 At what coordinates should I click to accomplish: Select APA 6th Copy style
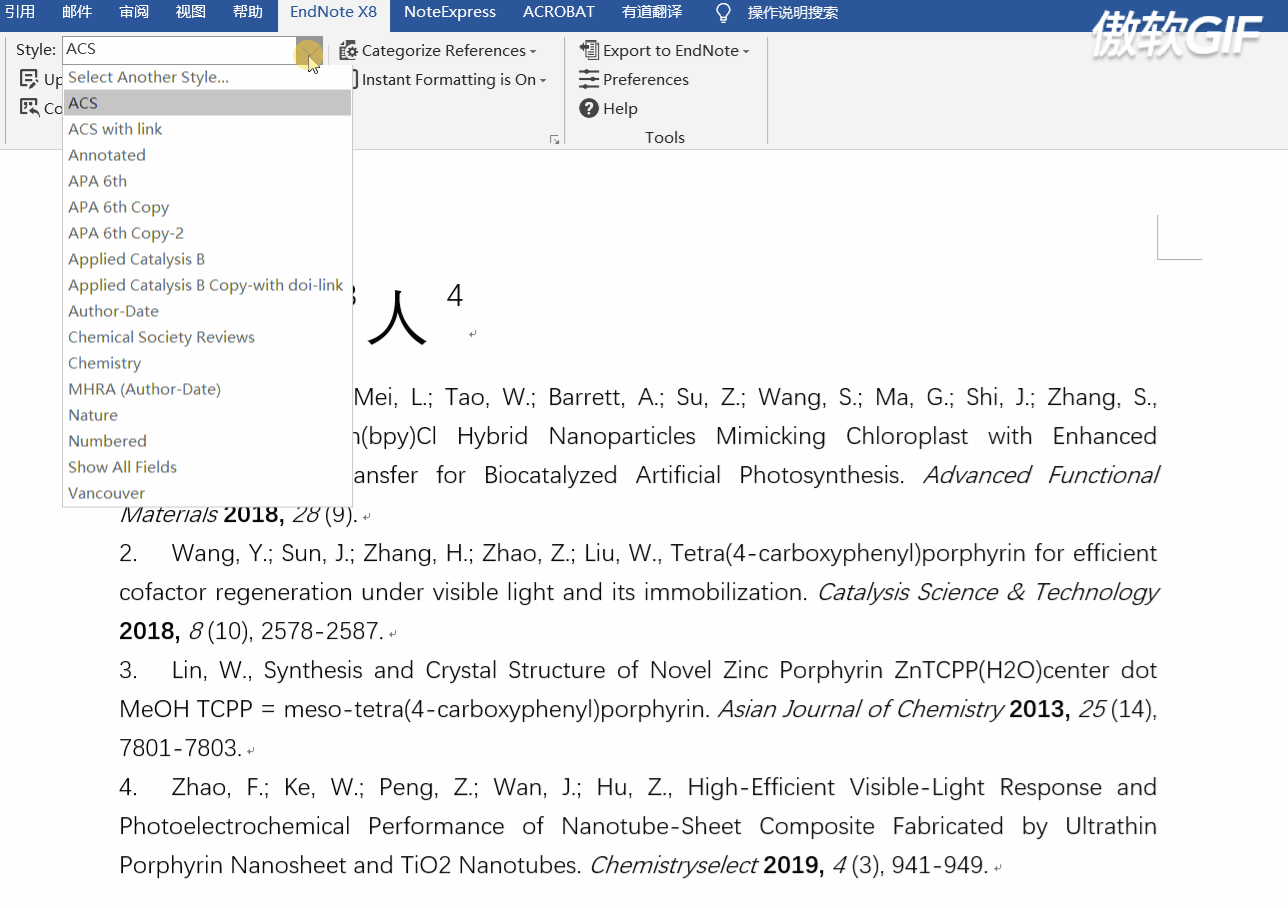click(208, 207)
